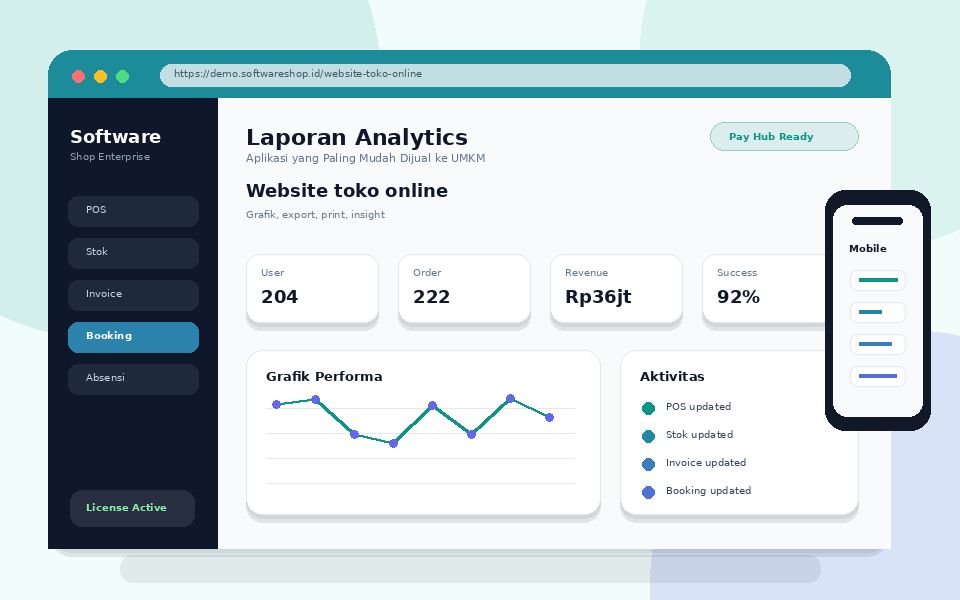Click the dot icon next to Stok updated
960x600 pixels.
tap(648, 436)
